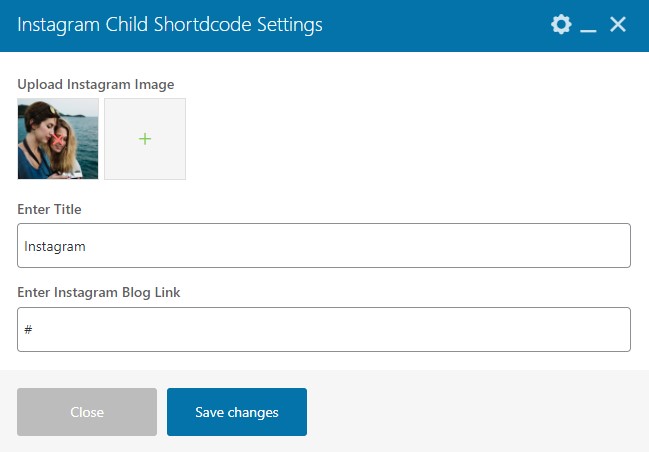Image resolution: width=649 pixels, height=452 pixels.
Task: Add another image with the green plus
Action: 145,139
